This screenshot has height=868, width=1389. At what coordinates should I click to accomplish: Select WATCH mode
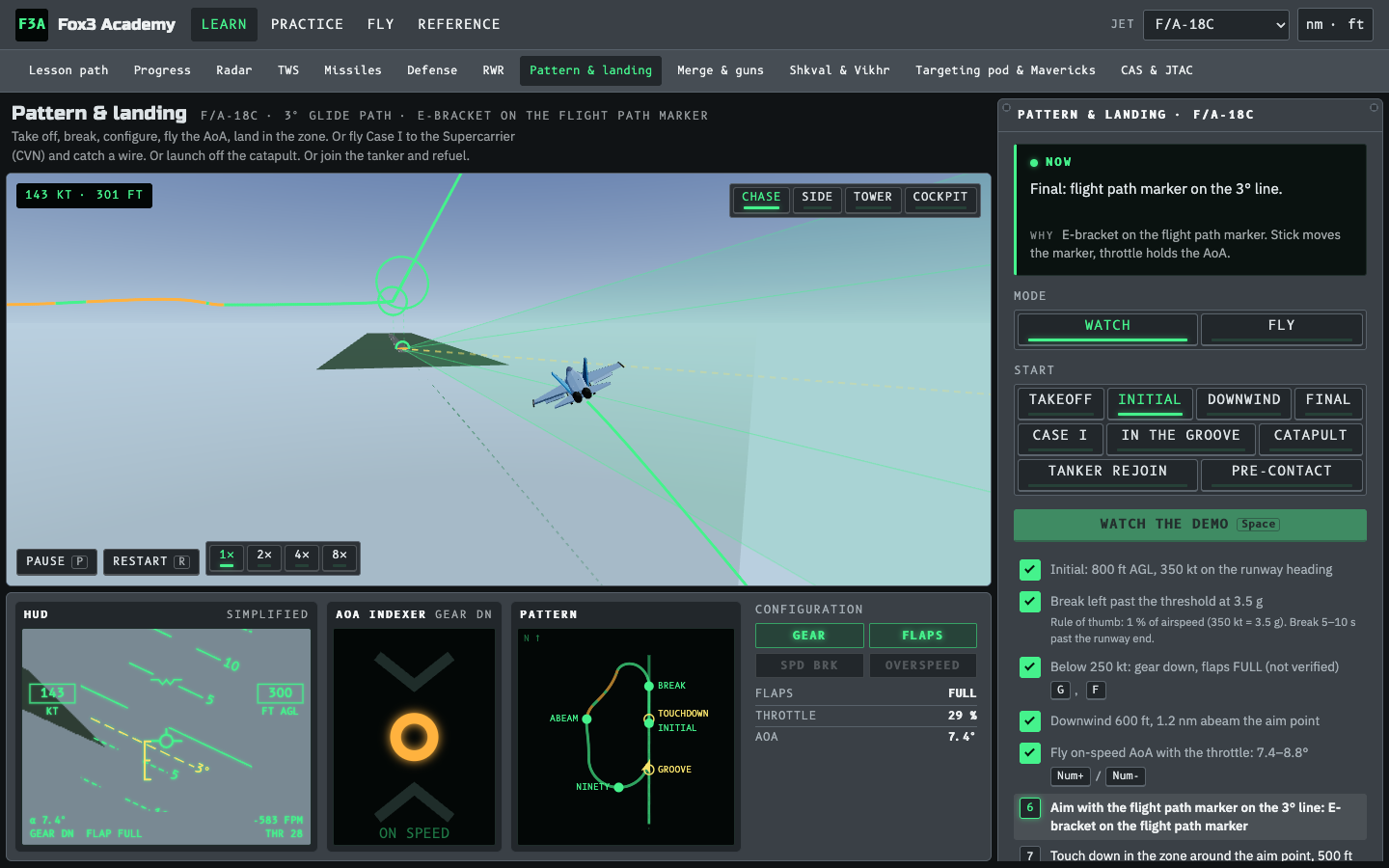[x=1107, y=329]
